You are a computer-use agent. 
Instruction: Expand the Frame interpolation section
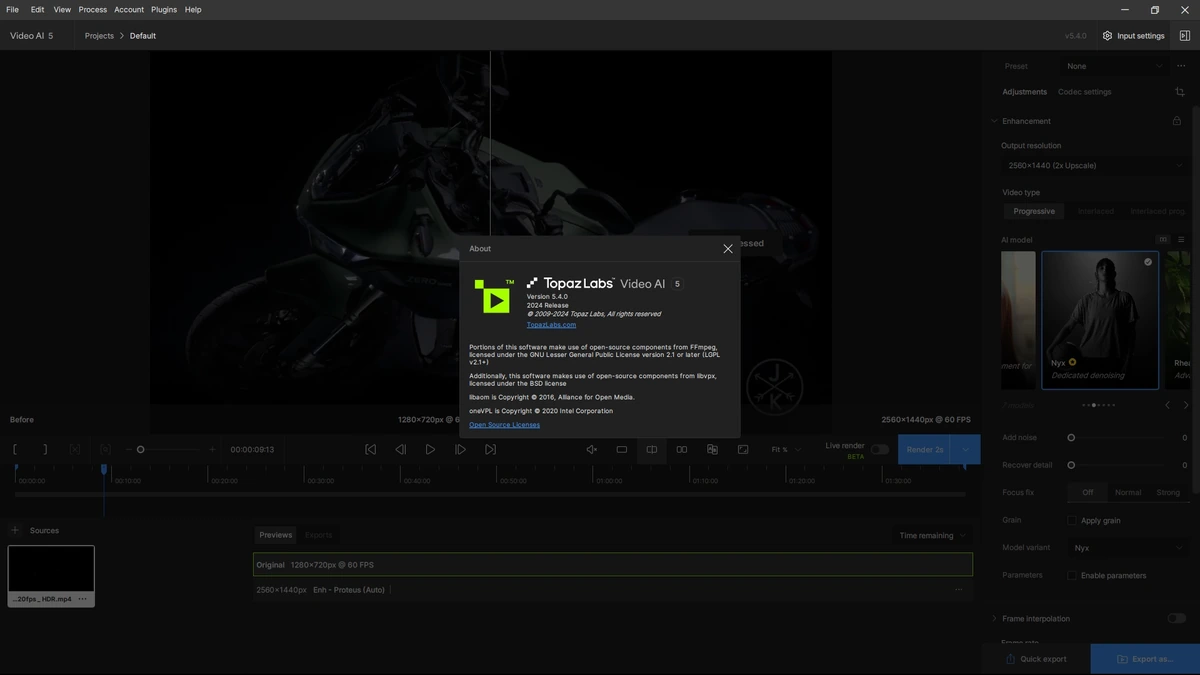point(994,619)
